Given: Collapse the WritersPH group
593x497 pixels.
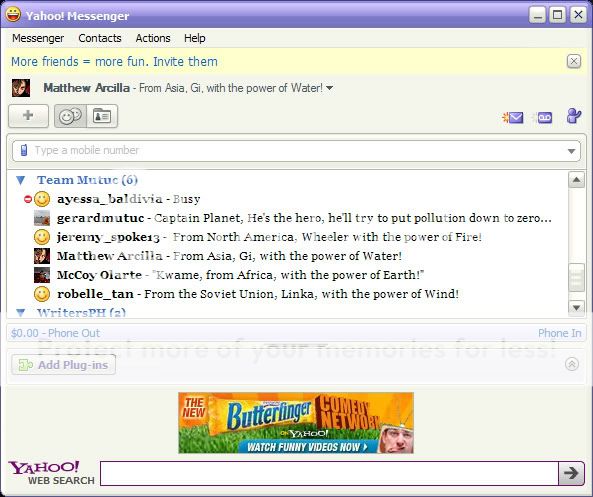Looking at the screenshot, I should click(21, 312).
